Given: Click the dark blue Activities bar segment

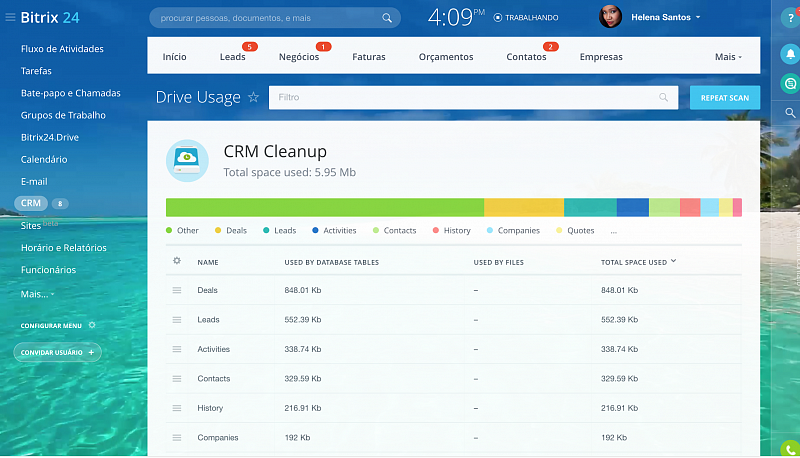Looking at the screenshot, I should [633, 208].
